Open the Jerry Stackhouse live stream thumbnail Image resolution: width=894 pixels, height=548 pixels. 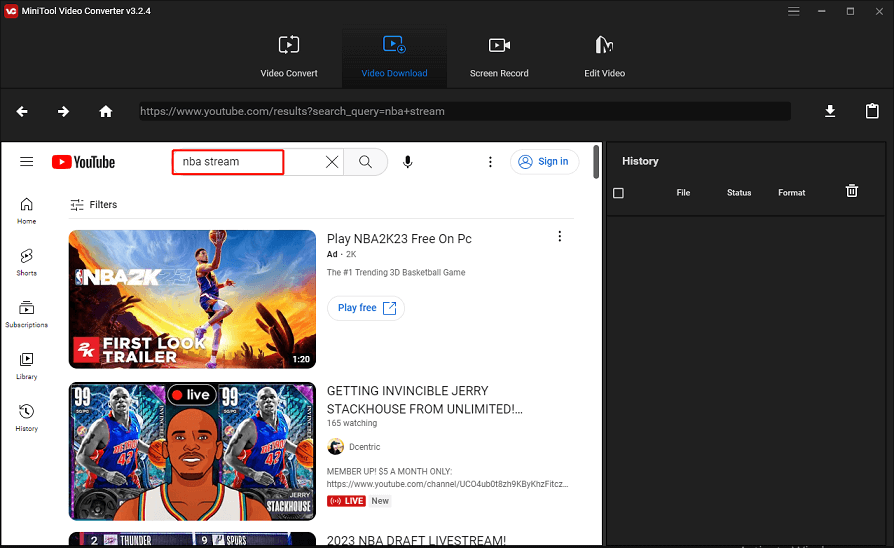click(x=192, y=451)
